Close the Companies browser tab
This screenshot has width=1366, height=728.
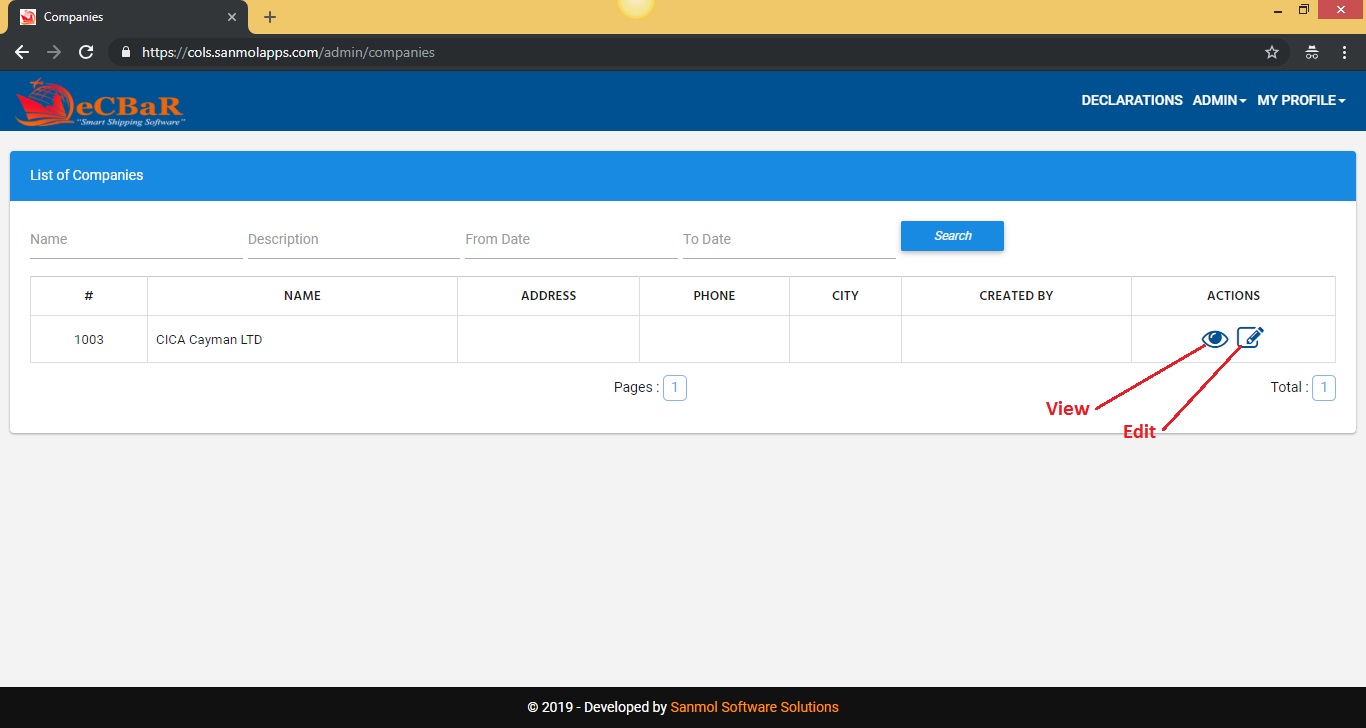pyautogui.click(x=232, y=17)
